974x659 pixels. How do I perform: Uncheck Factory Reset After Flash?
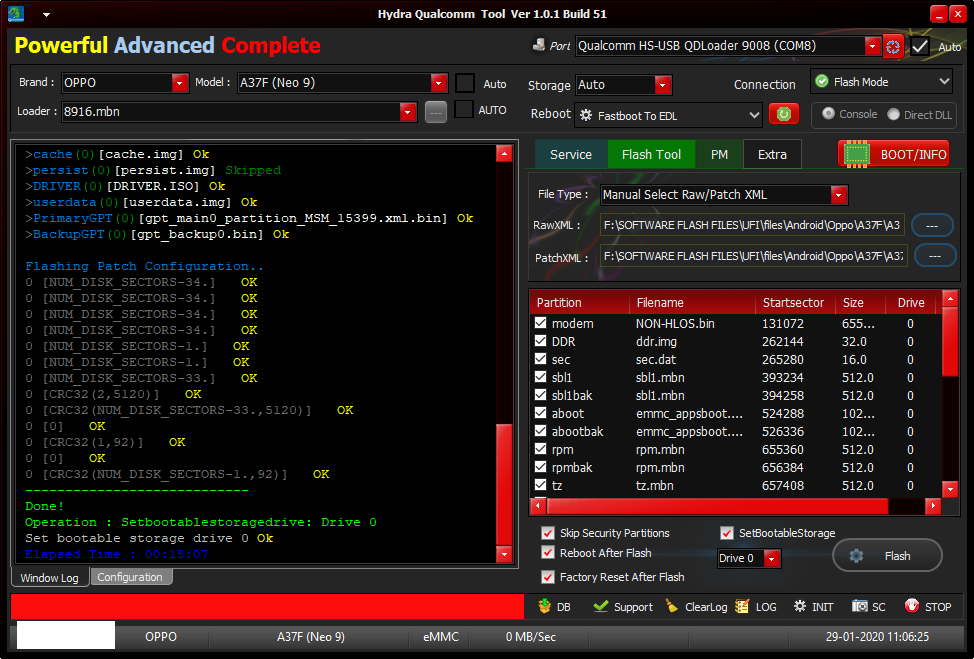pos(548,577)
